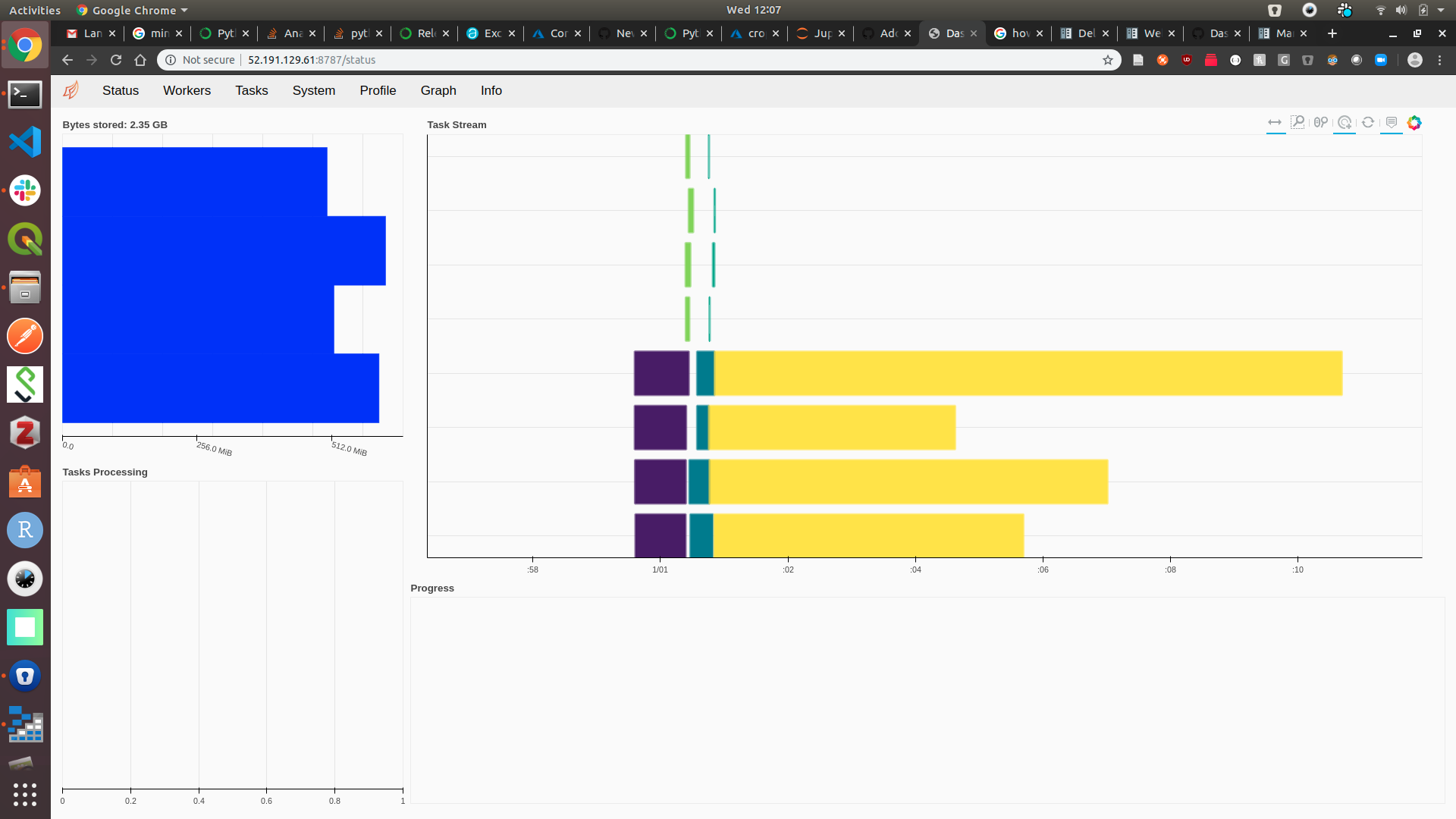Switch to the Graph page
This screenshot has height=819, width=1456.
point(438,90)
